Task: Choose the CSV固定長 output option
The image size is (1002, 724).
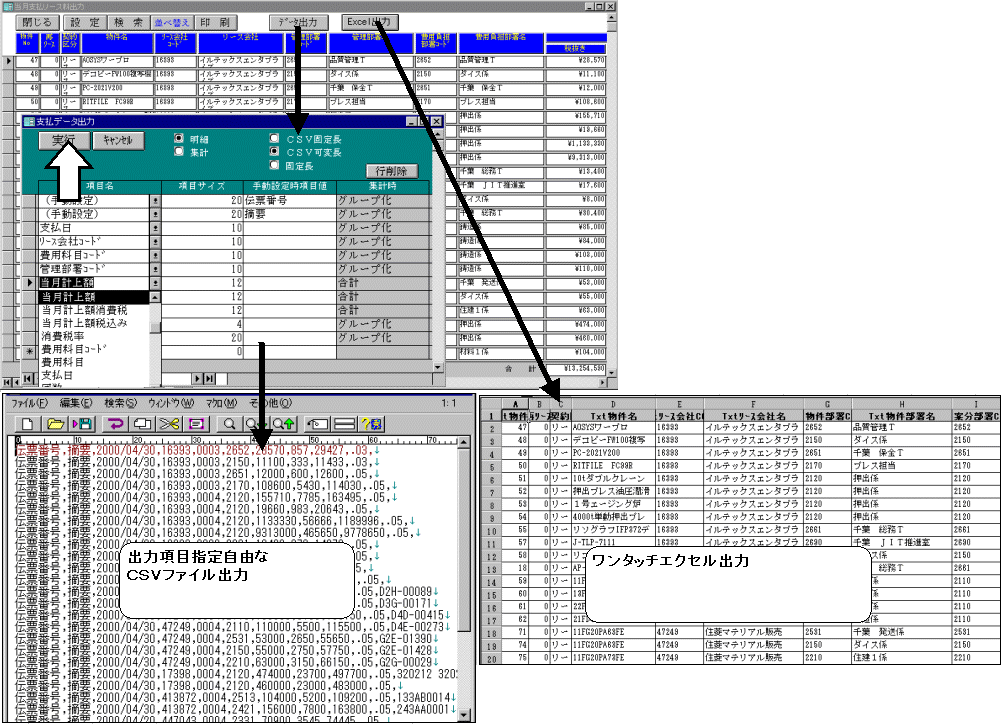Action: (x=275, y=138)
